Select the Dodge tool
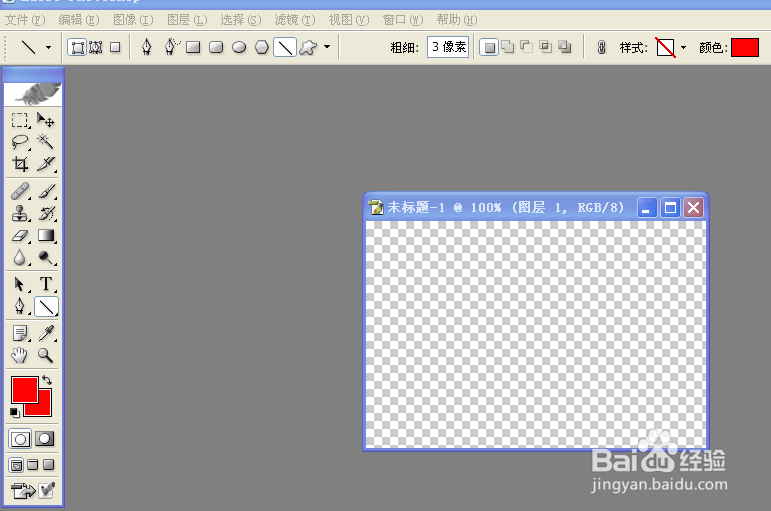 coord(46,257)
